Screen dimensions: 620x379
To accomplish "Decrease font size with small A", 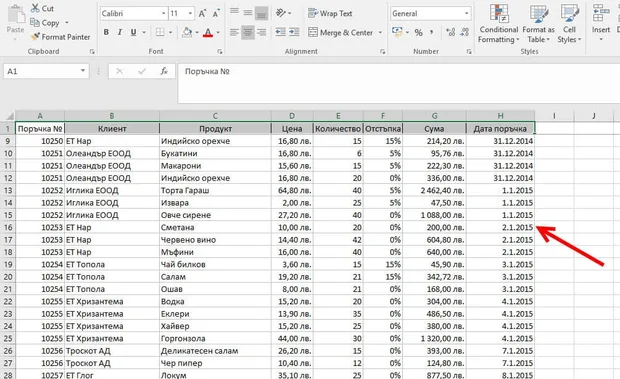I will pyautogui.click(x=216, y=13).
